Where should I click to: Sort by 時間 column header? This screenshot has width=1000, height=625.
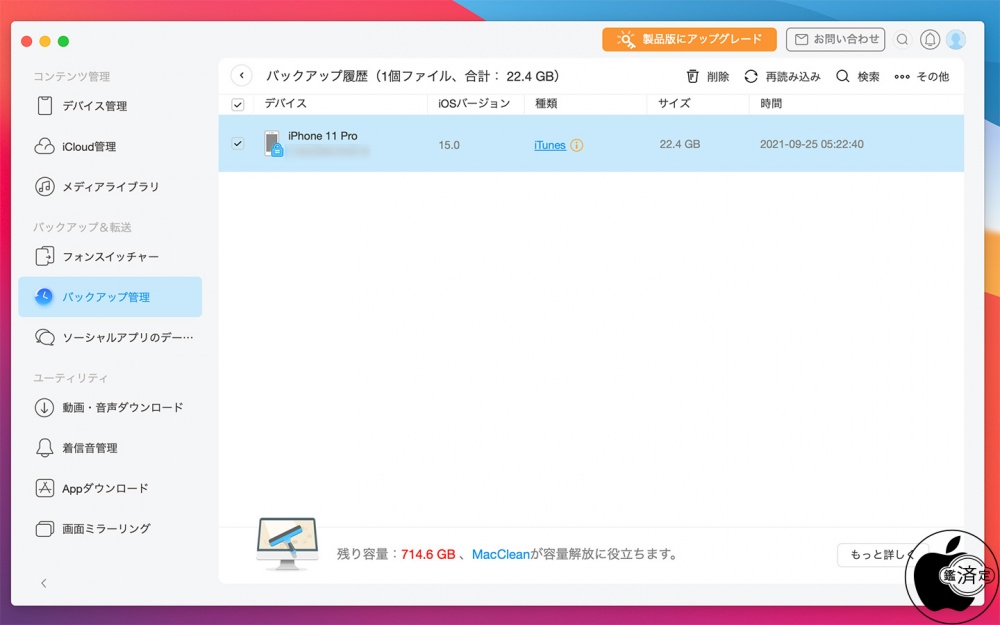pyautogui.click(x=770, y=103)
